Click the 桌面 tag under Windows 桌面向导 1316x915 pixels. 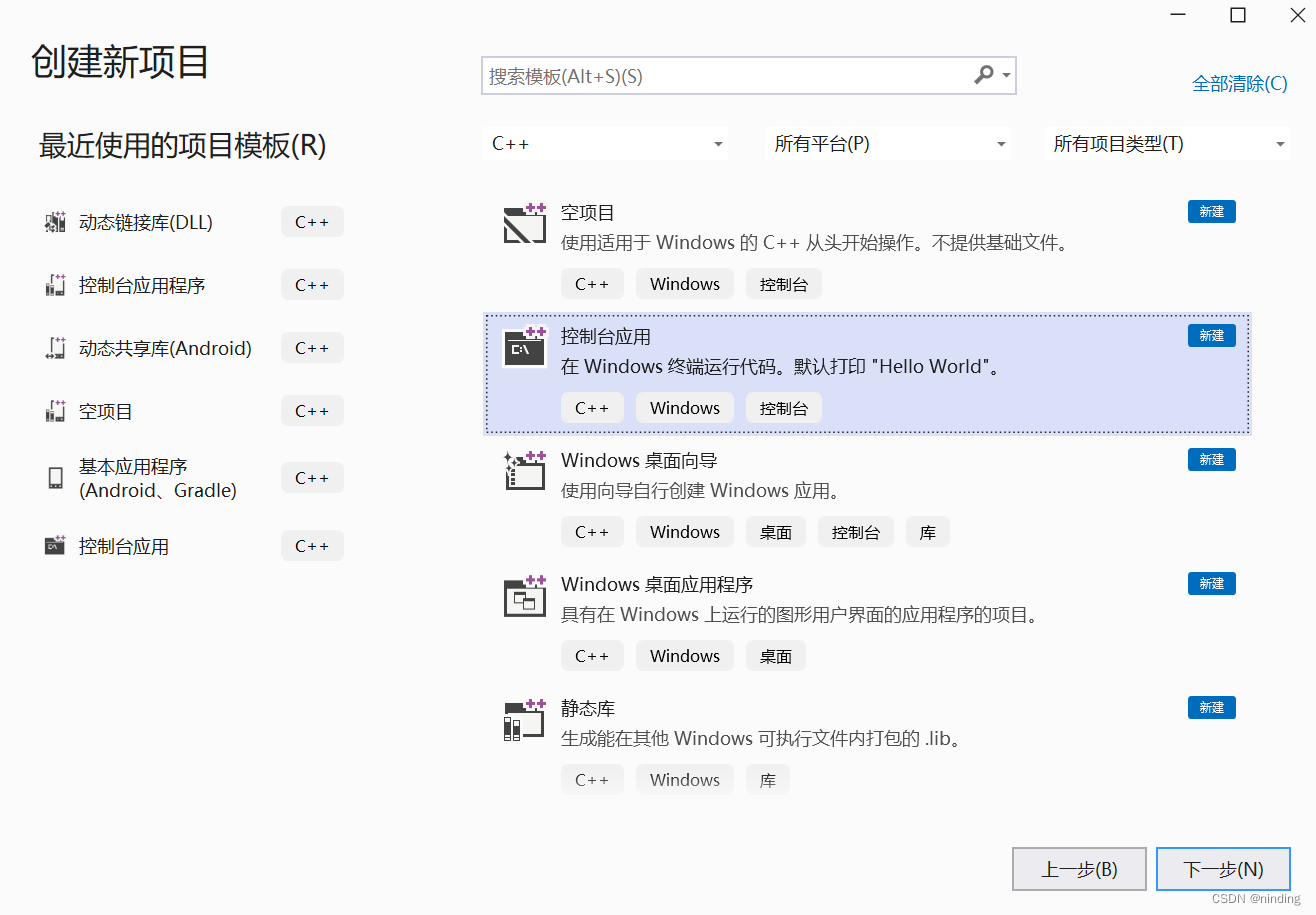[x=776, y=532]
